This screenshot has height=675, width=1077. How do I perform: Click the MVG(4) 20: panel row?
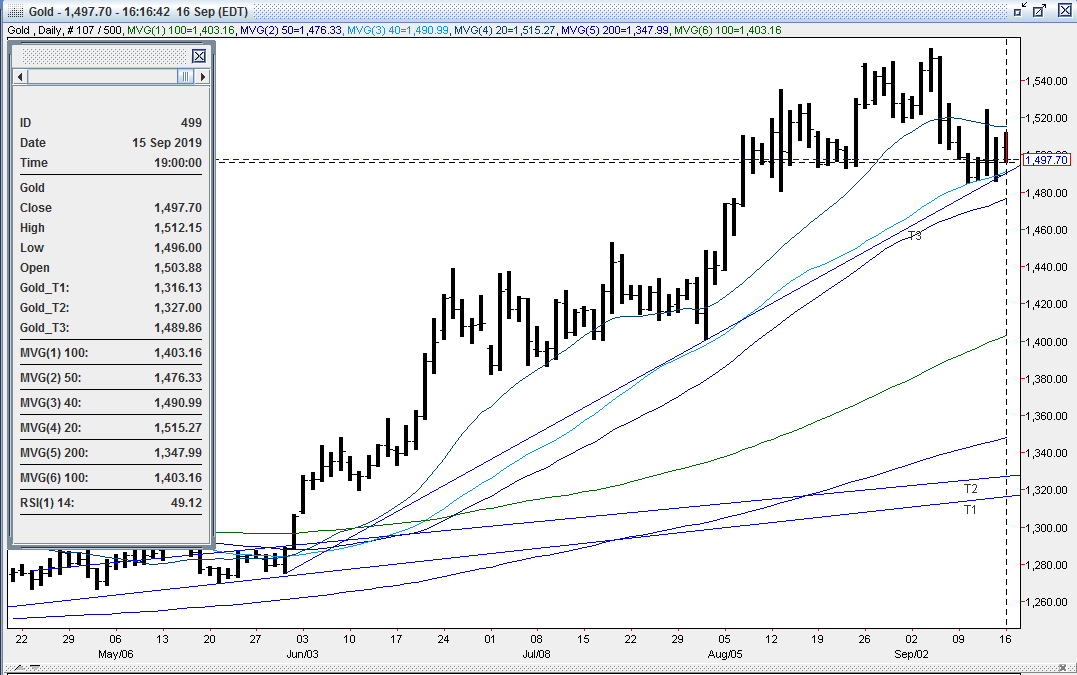click(x=111, y=428)
